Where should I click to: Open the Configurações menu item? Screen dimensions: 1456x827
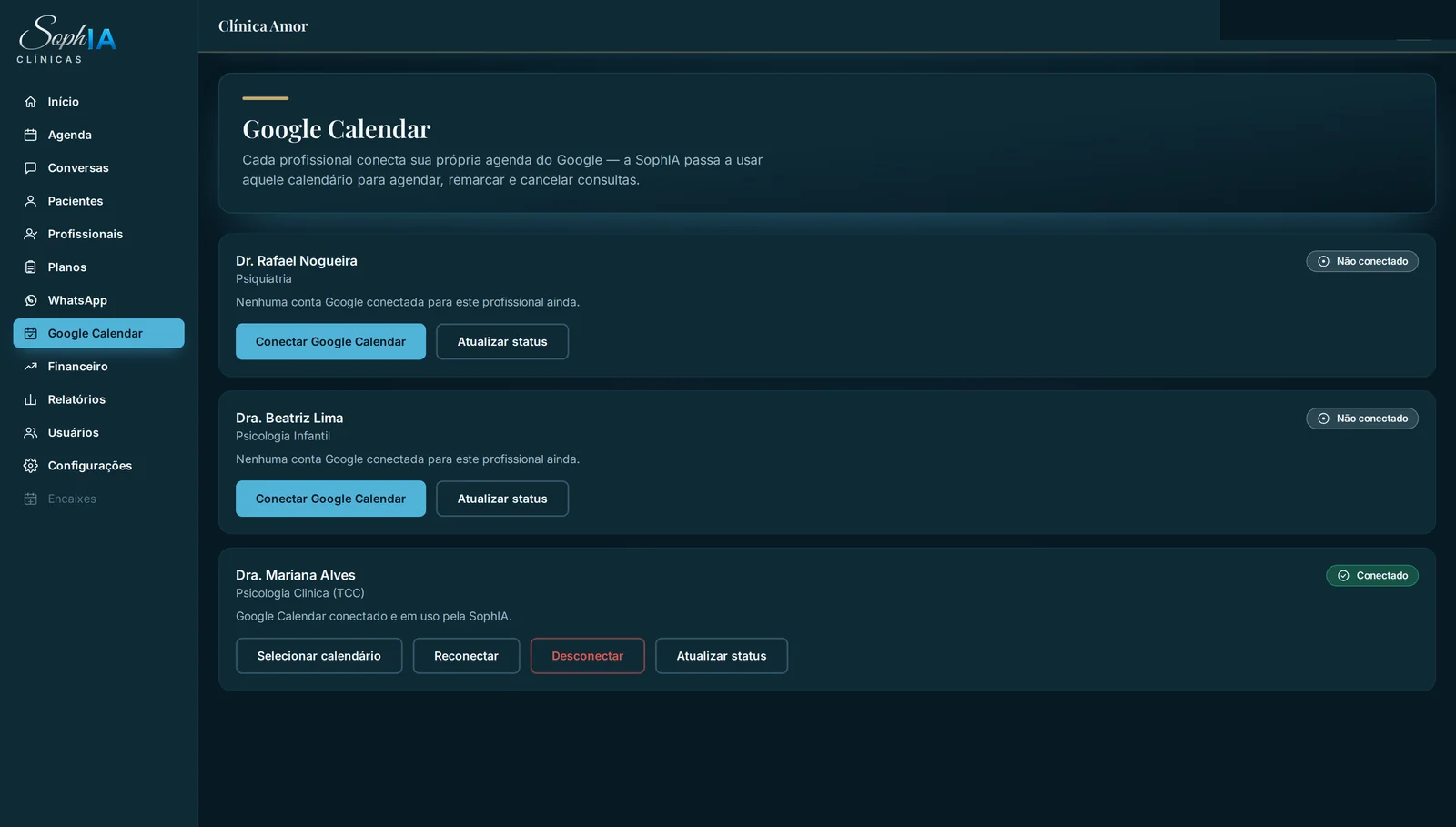(x=99, y=466)
